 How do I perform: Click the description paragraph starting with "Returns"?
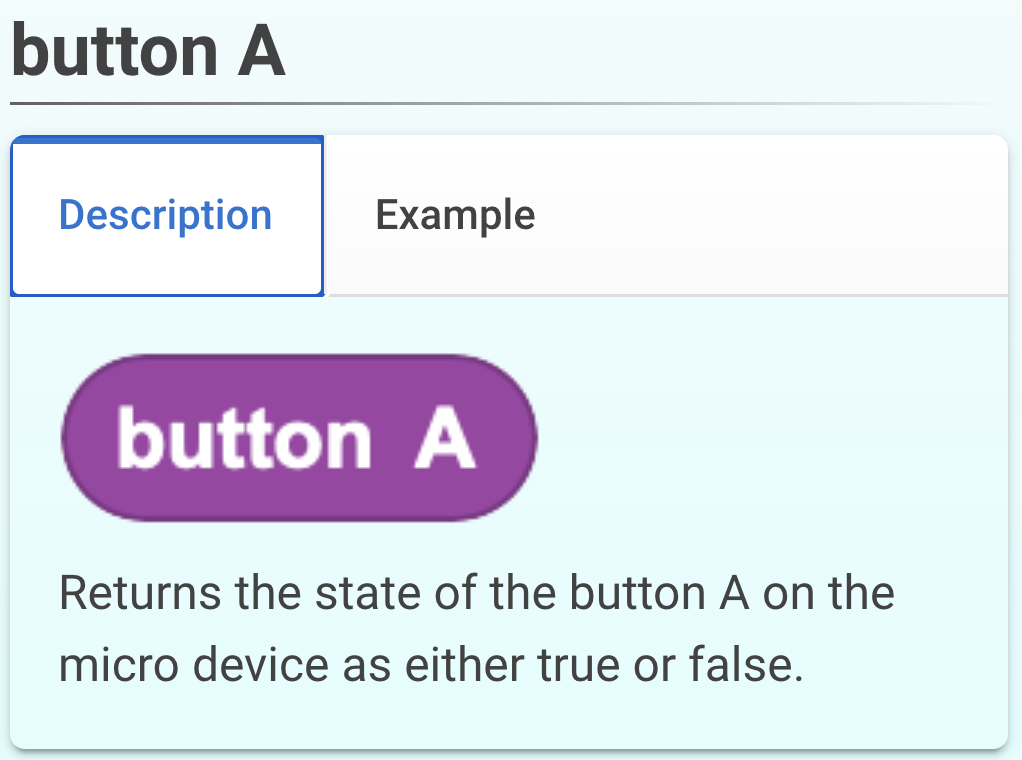[x=476, y=629]
